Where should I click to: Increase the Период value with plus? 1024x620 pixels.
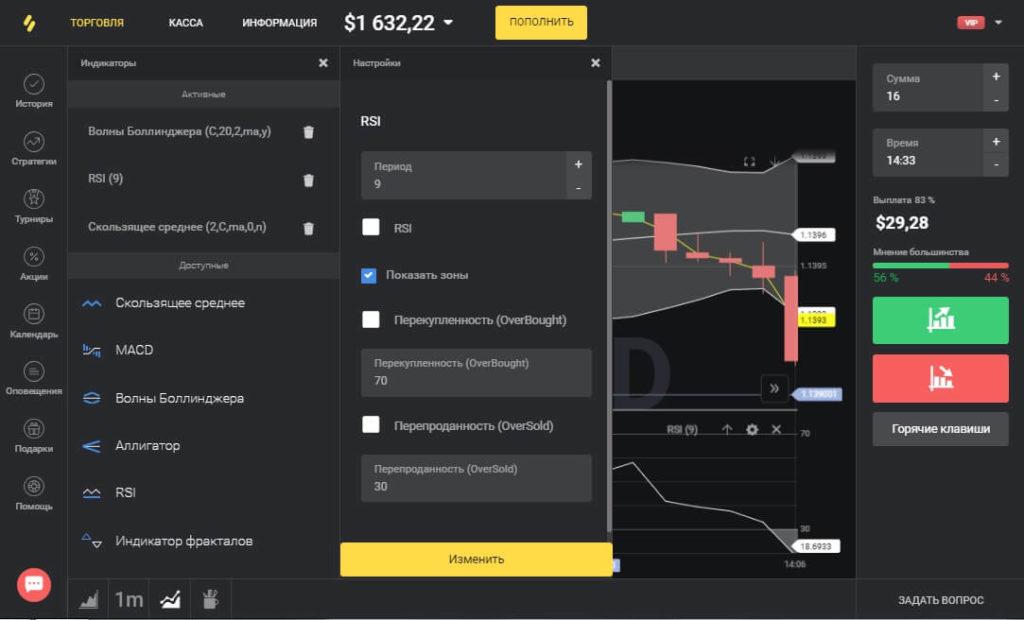point(578,164)
